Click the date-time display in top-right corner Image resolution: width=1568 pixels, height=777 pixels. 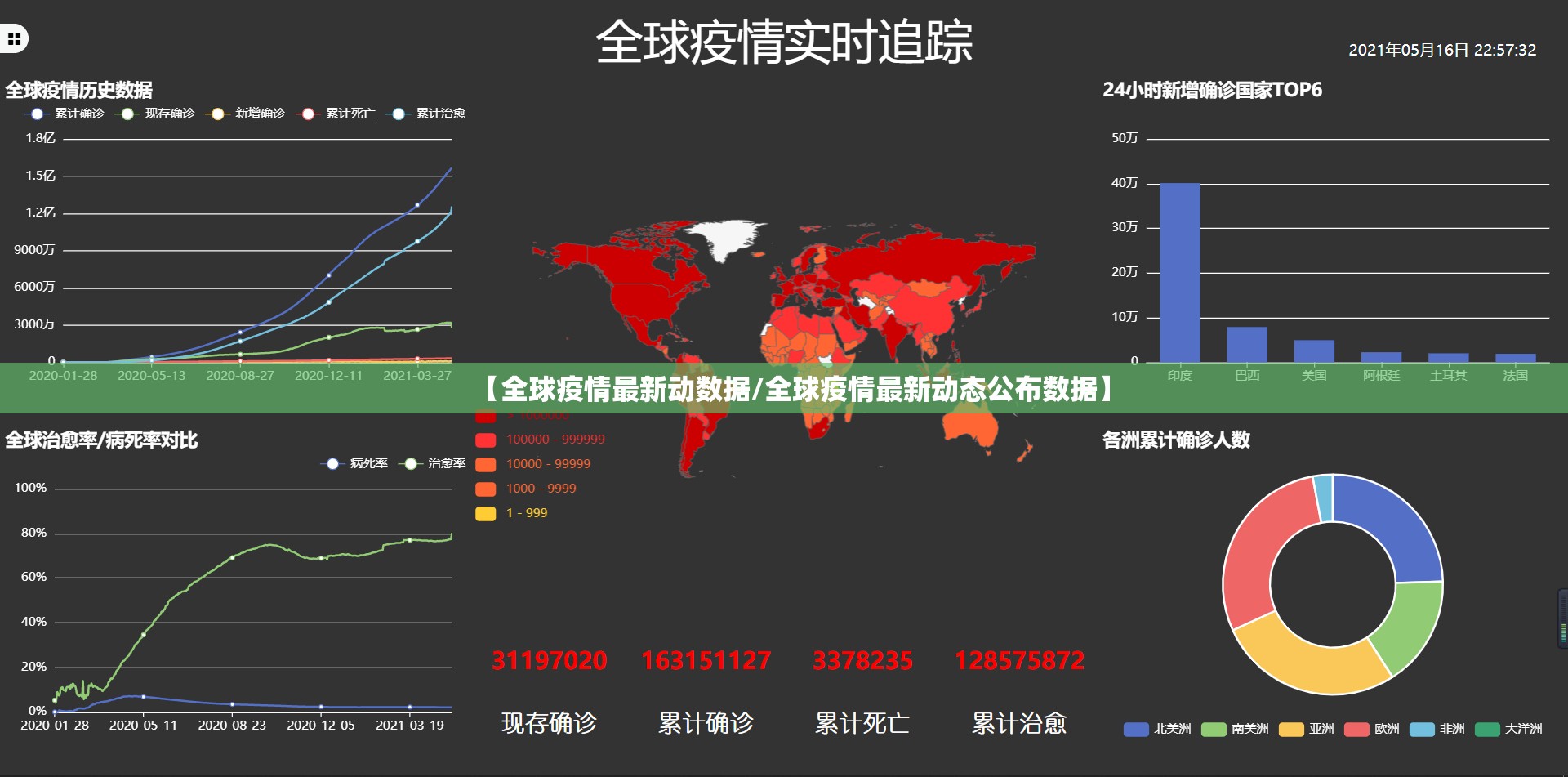(x=1445, y=49)
